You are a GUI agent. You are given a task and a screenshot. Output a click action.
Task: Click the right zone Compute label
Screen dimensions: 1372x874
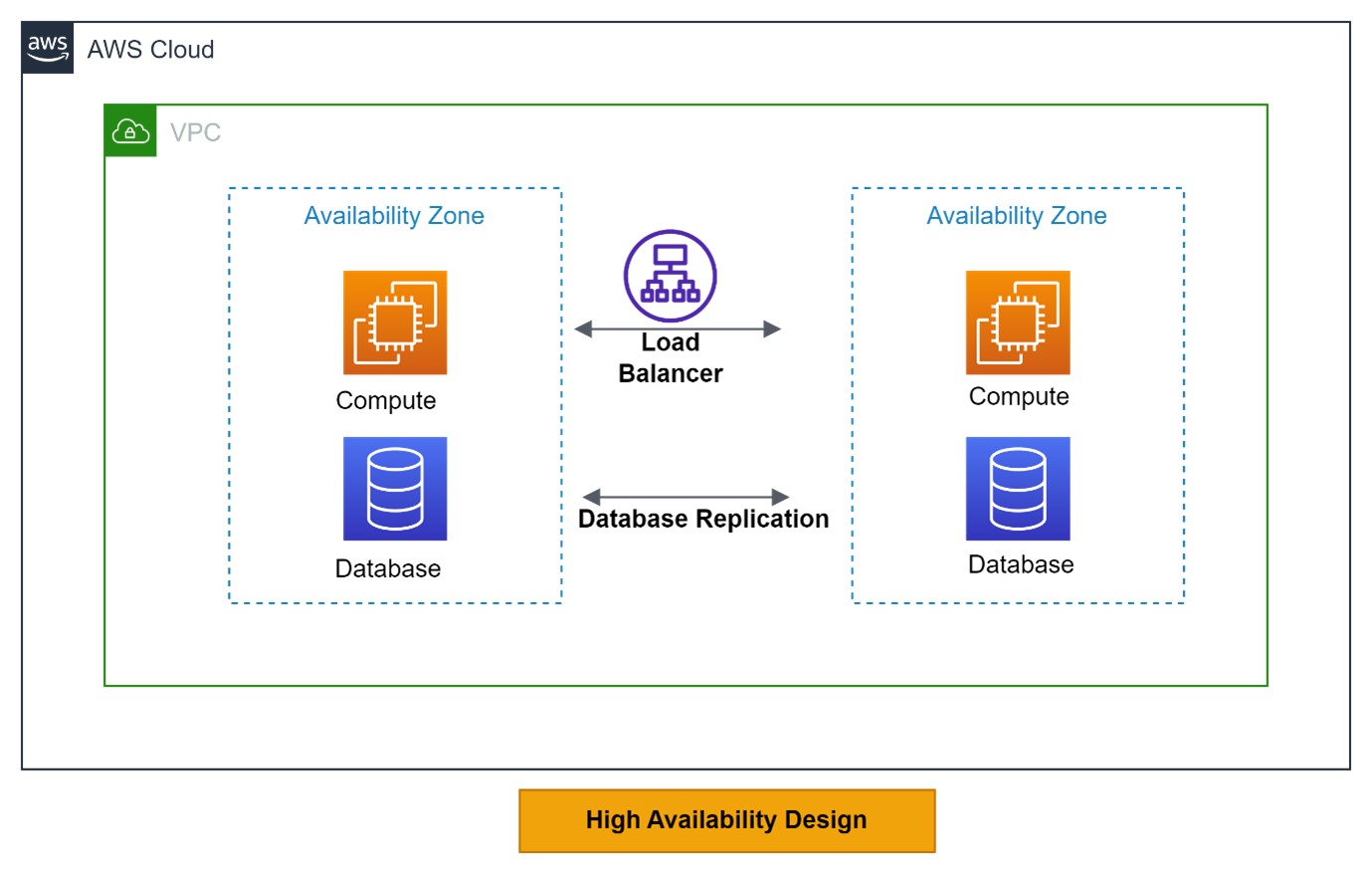(x=1019, y=396)
